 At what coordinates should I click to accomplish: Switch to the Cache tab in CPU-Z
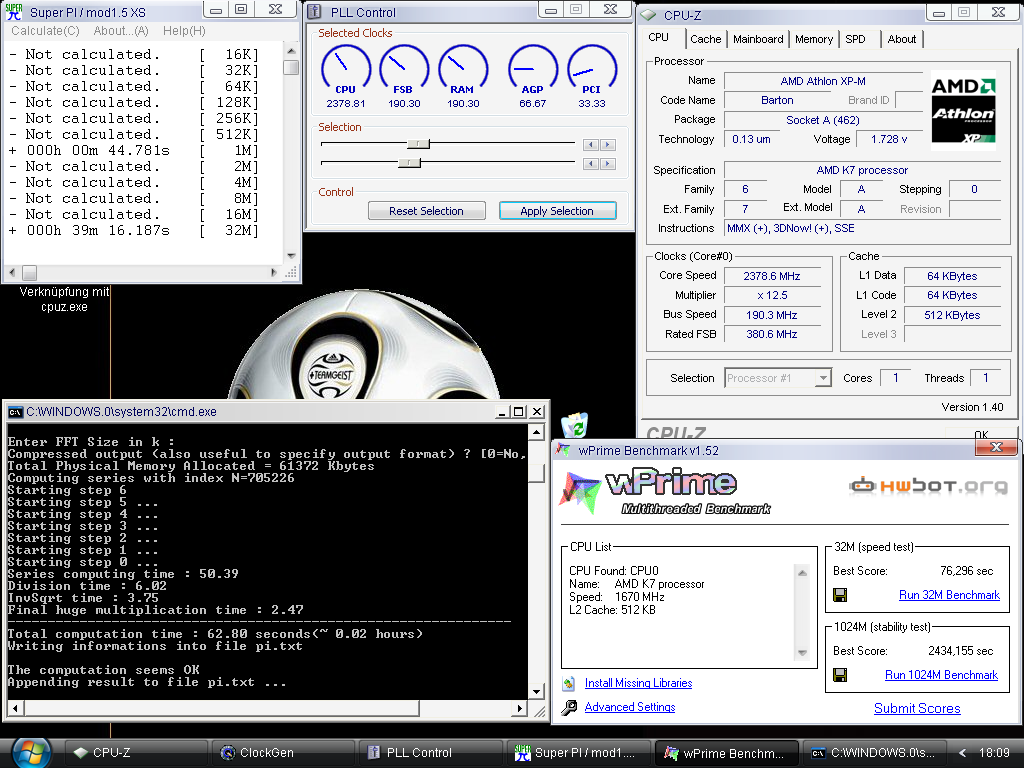[x=705, y=39]
